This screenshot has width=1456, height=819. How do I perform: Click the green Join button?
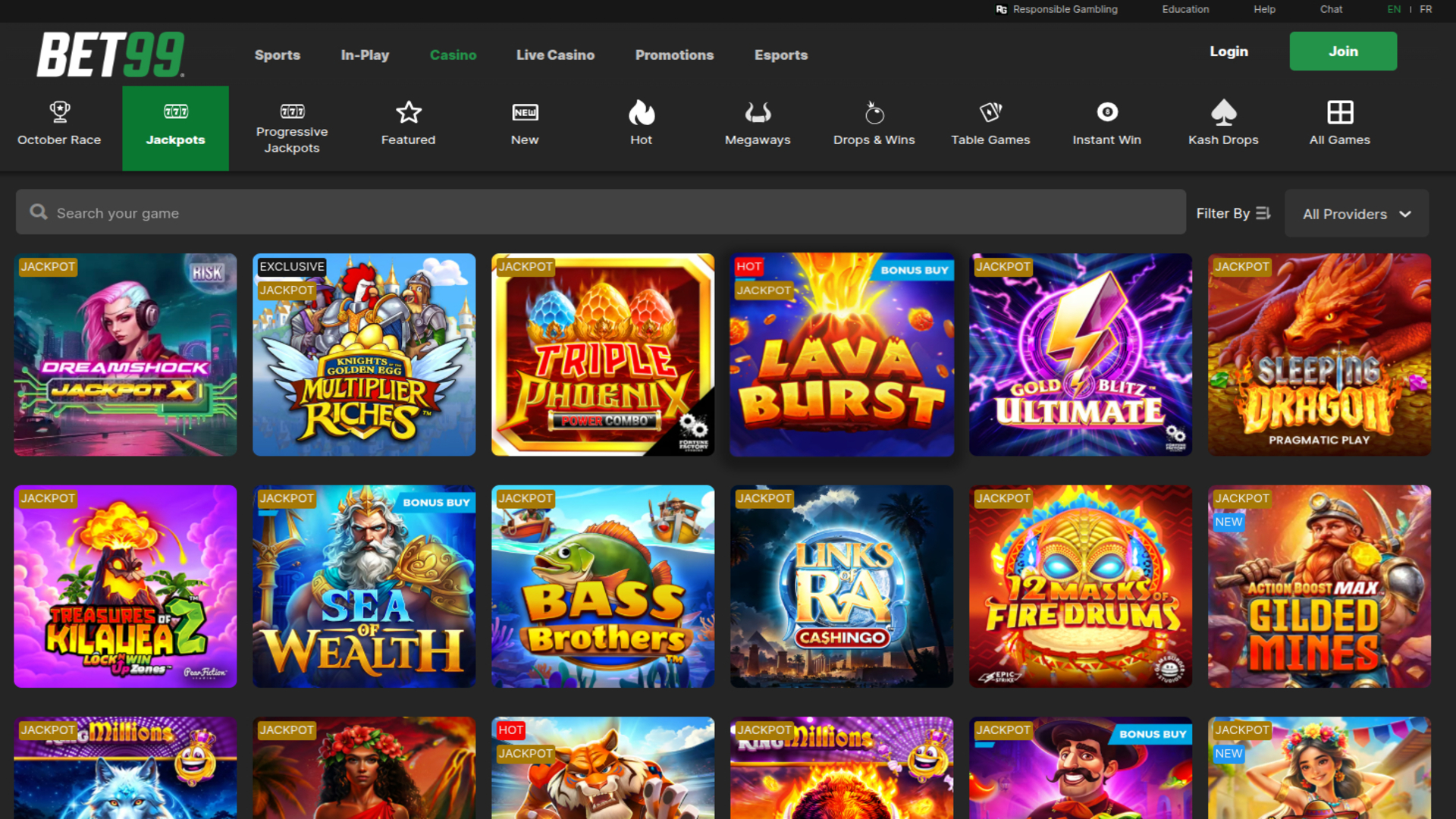[1342, 51]
